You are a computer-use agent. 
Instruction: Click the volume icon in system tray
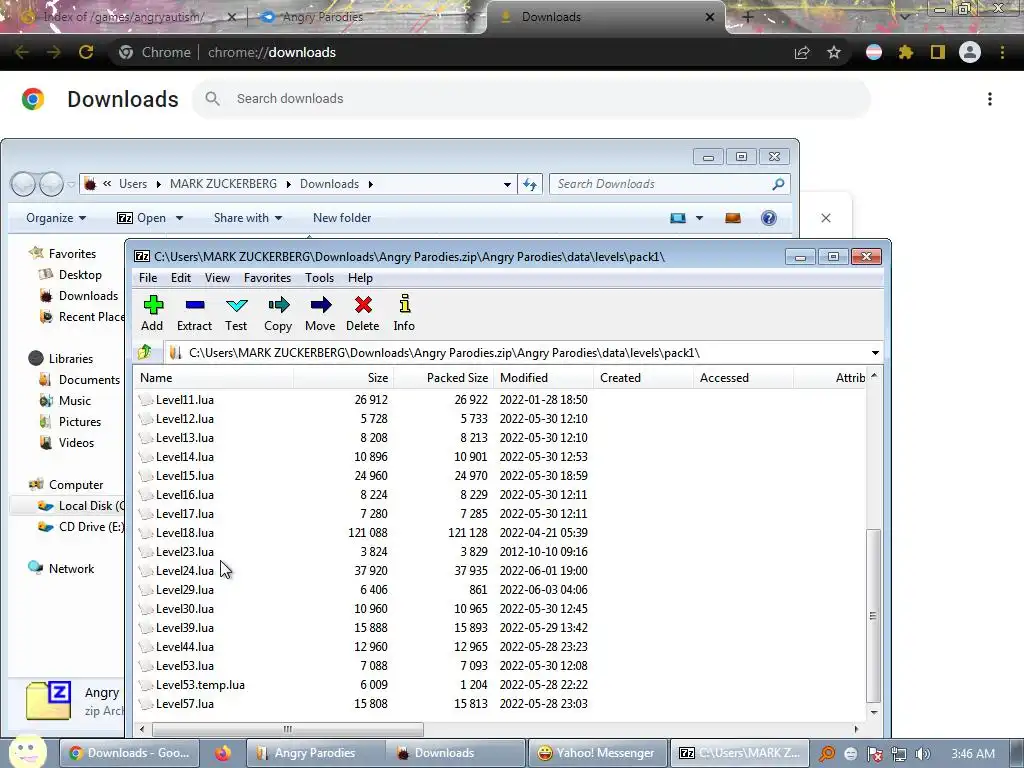pos(922,754)
